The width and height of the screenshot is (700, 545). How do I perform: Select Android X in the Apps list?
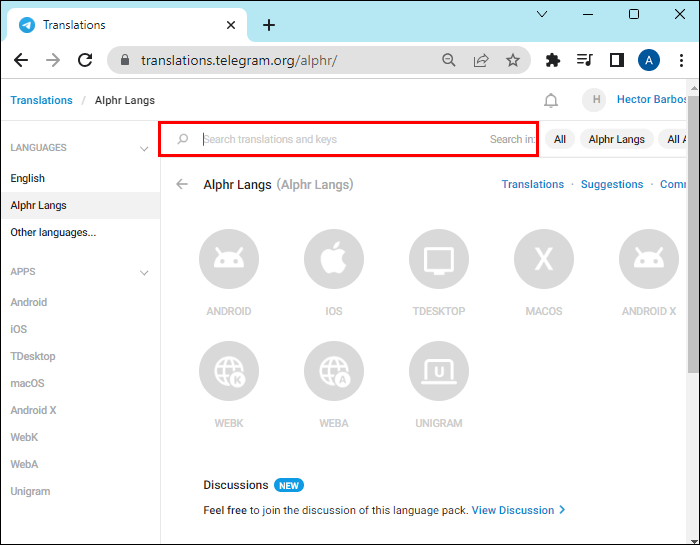pyautogui.click(x=33, y=410)
